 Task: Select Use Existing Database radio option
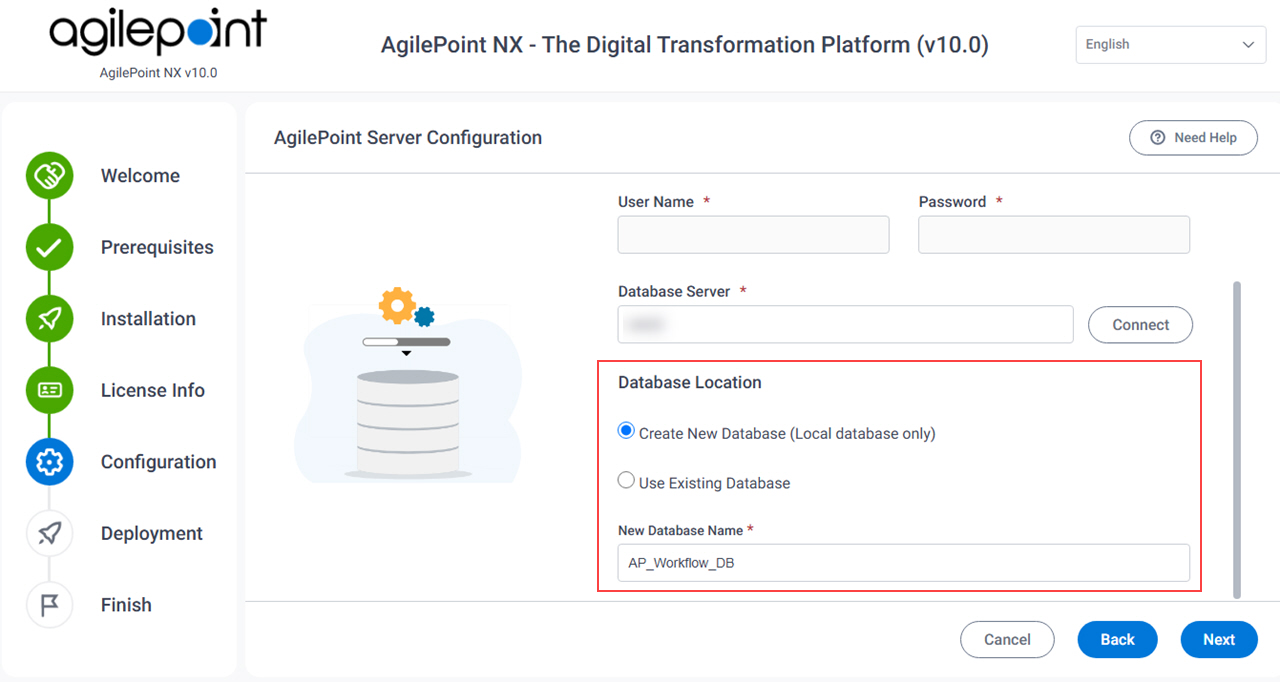626,480
